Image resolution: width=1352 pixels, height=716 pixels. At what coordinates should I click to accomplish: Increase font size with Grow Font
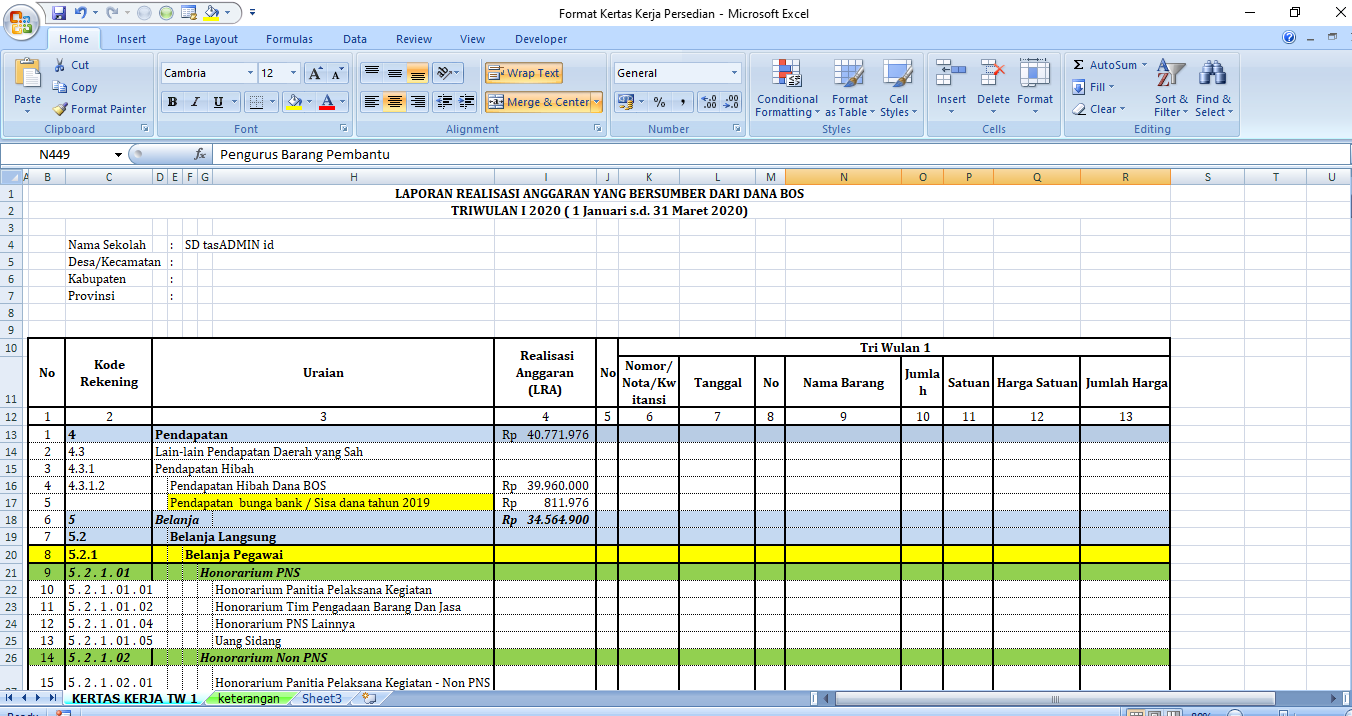click(x=315, y=73)
